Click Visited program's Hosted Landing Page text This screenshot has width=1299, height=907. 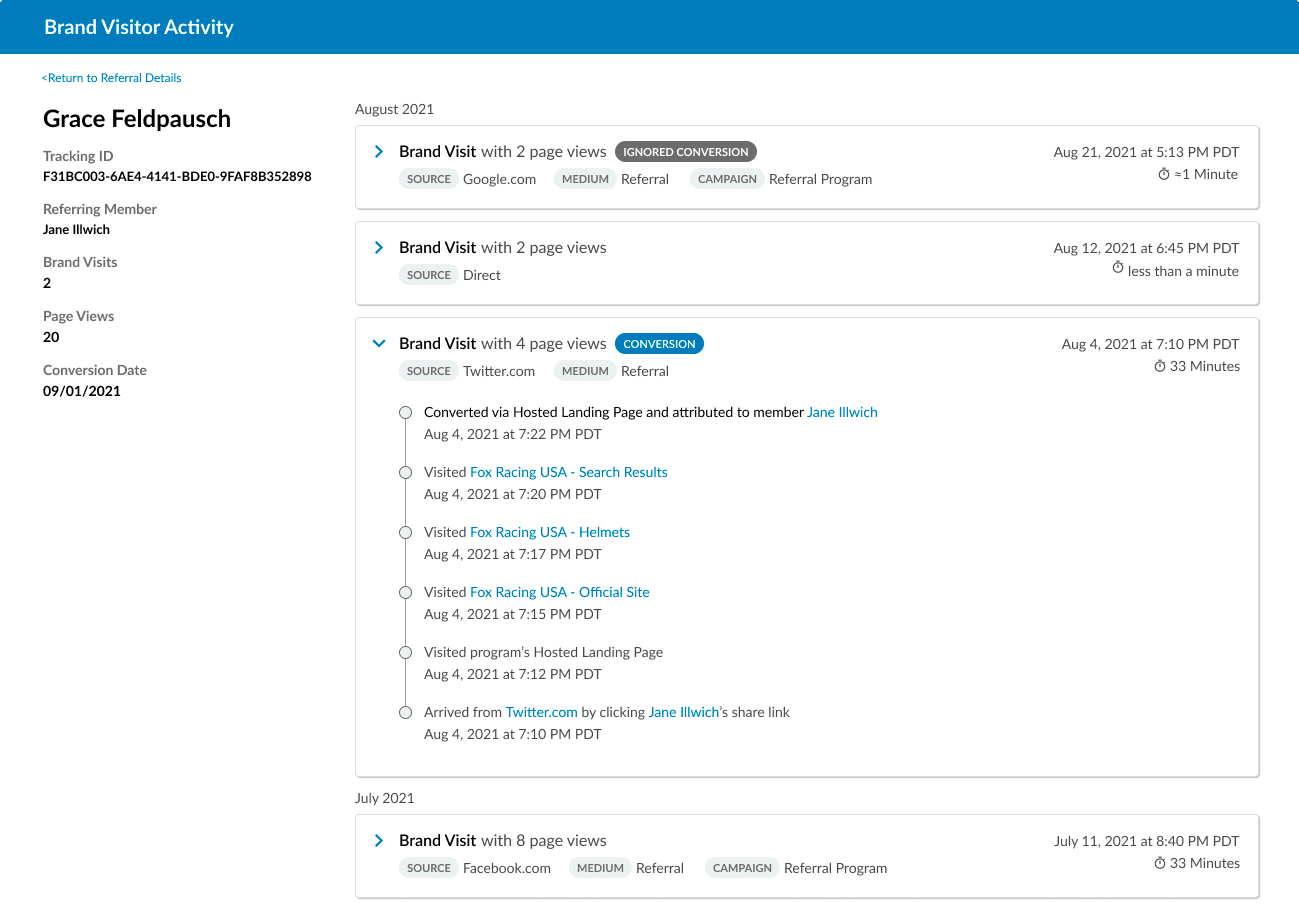(x=543, y=652)
